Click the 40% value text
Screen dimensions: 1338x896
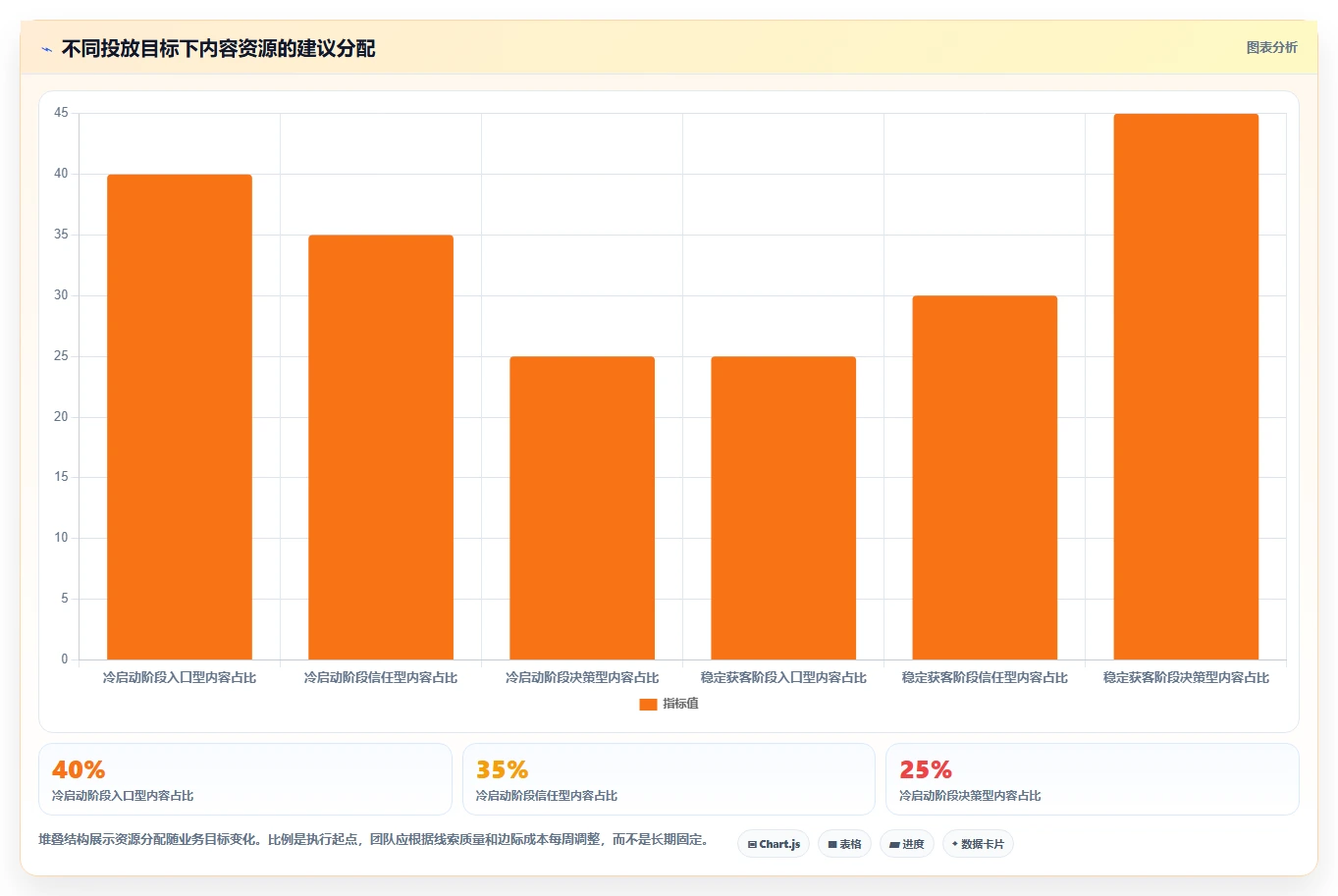(x=79, y=769)
